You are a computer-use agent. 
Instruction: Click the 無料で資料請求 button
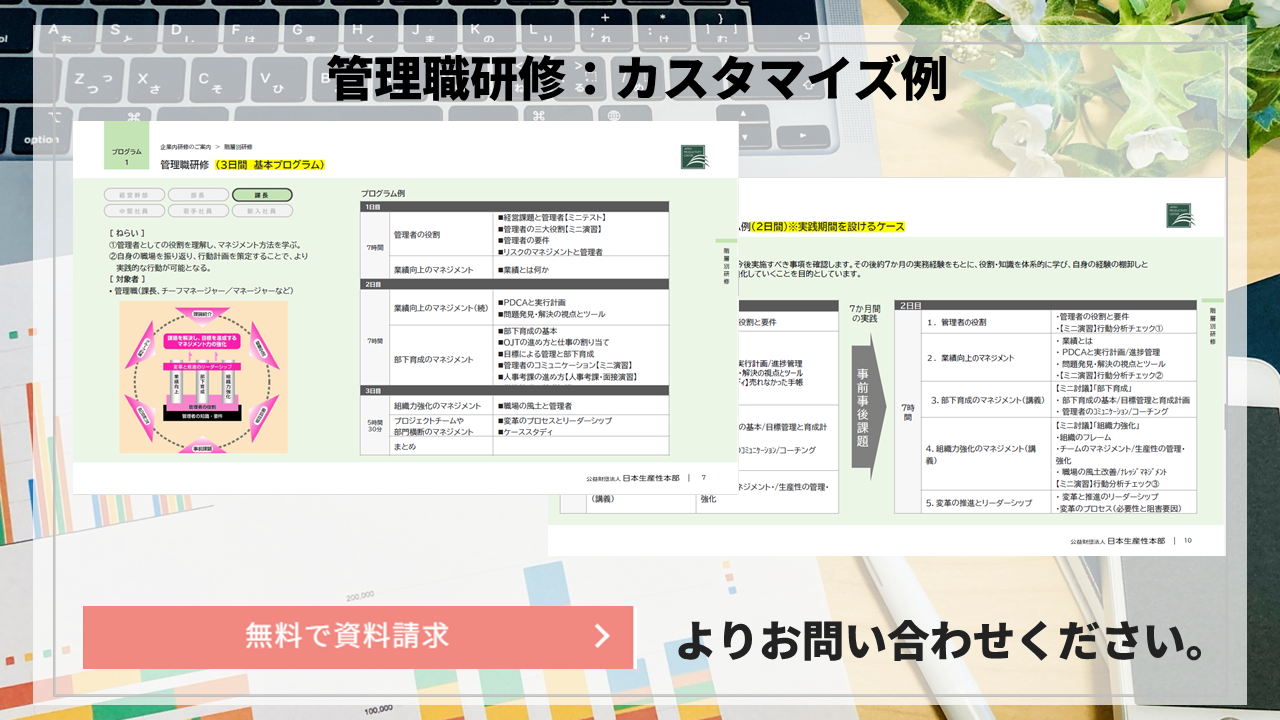tap(358, 636)
